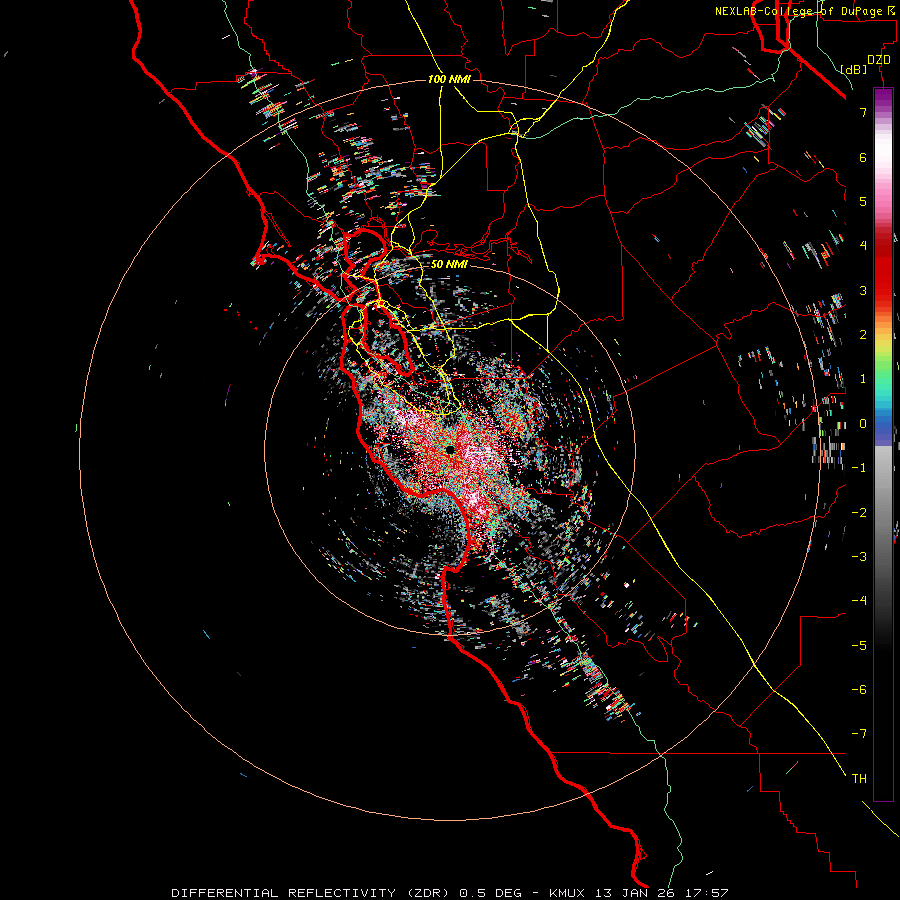Click the 7 value on the color scale
The height and width of the screenshot is (900, 900).
[x=863, y=112]
